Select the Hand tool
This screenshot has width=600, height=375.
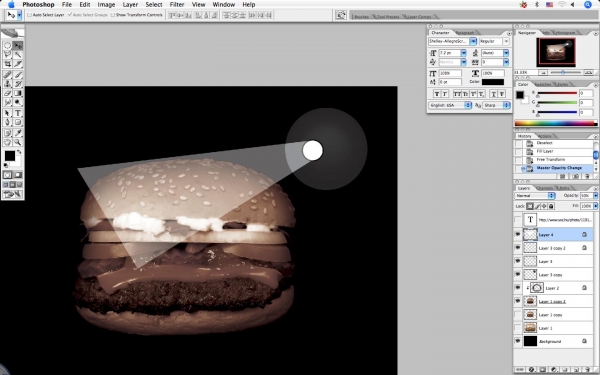pos(7,142)
